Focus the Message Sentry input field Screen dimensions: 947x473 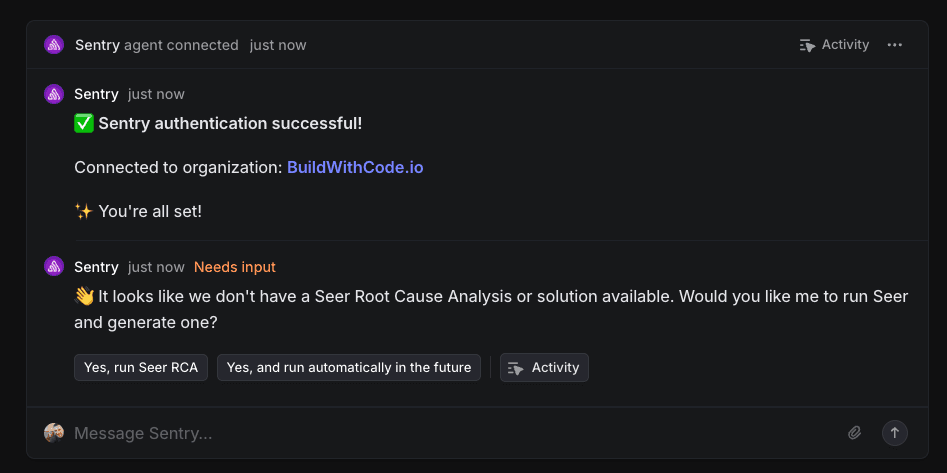[x=453, y=433]
